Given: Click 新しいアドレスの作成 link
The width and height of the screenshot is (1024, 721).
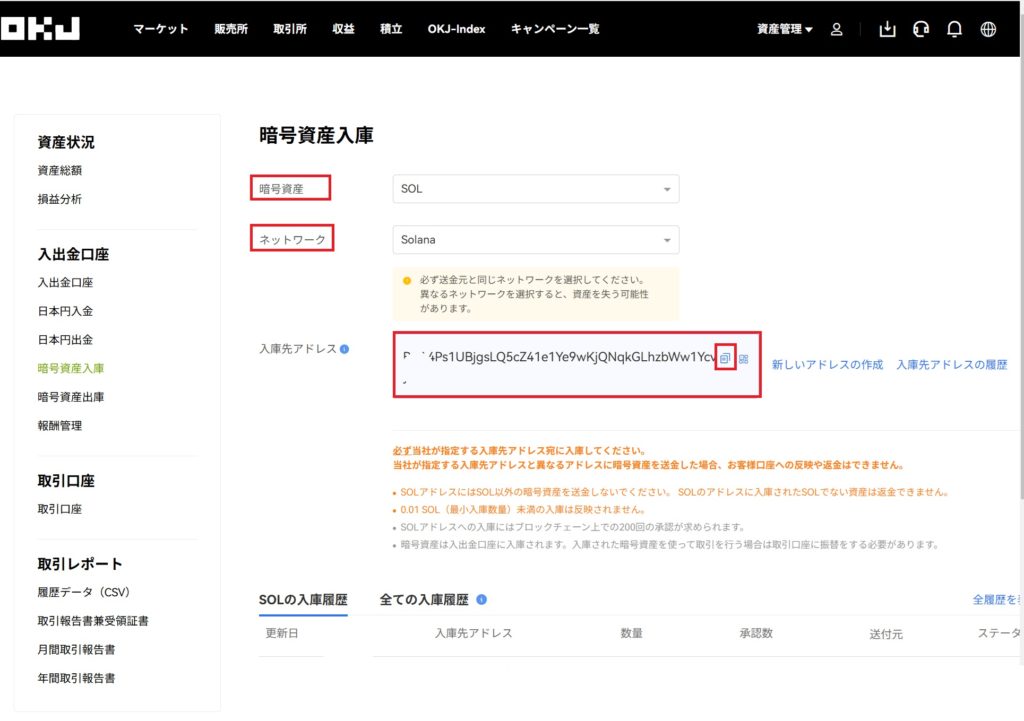Looking at the screenshot, I should pyautogui.click(x=827, y=364).
